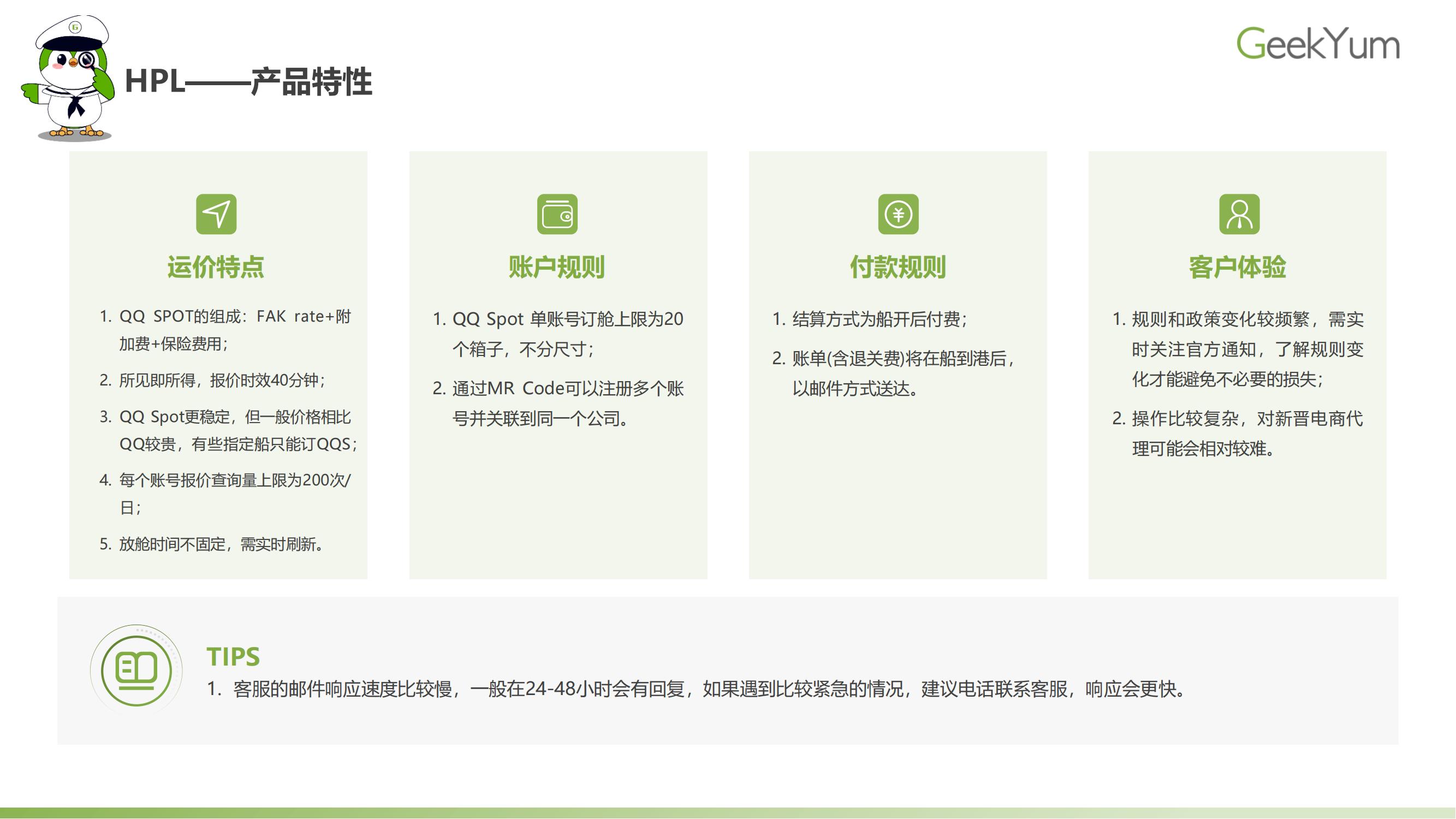Click the wallet icon above 账户规则
The height and width of the screenshot is (819, 1456).
tap(557, 214)
